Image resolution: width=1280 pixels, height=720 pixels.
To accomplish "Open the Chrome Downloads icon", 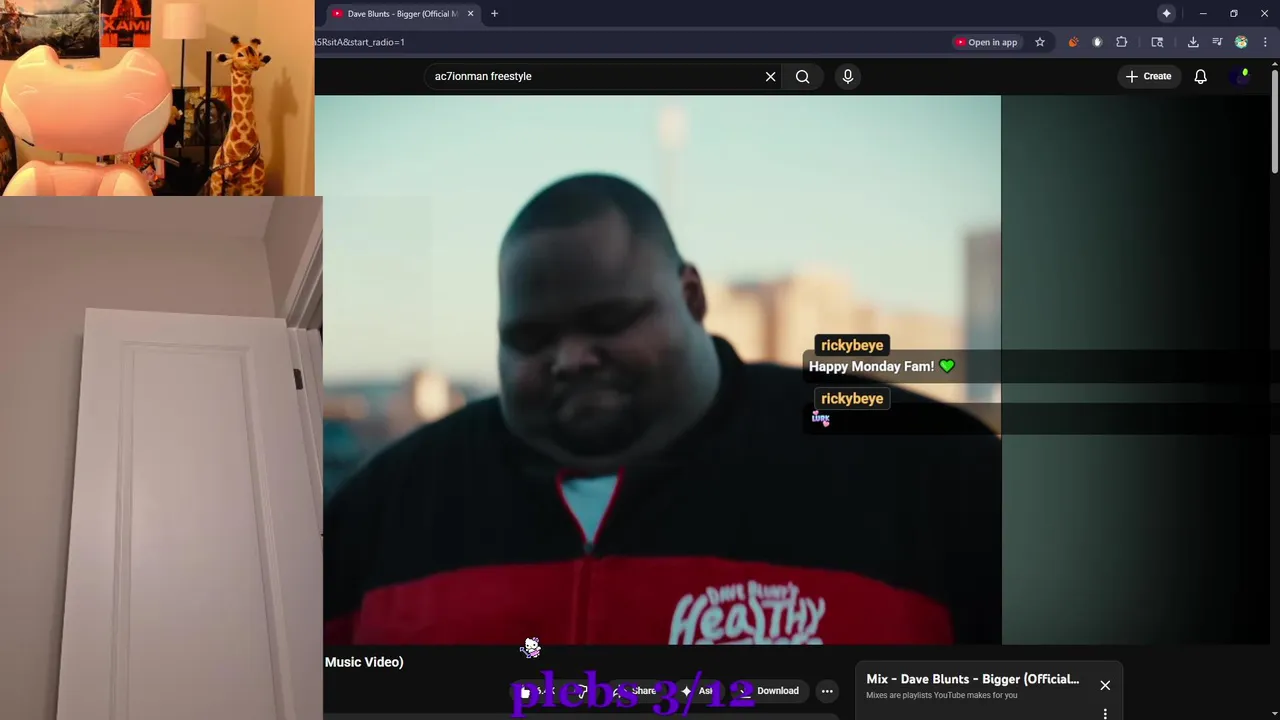I will [x=1193, y=42].
